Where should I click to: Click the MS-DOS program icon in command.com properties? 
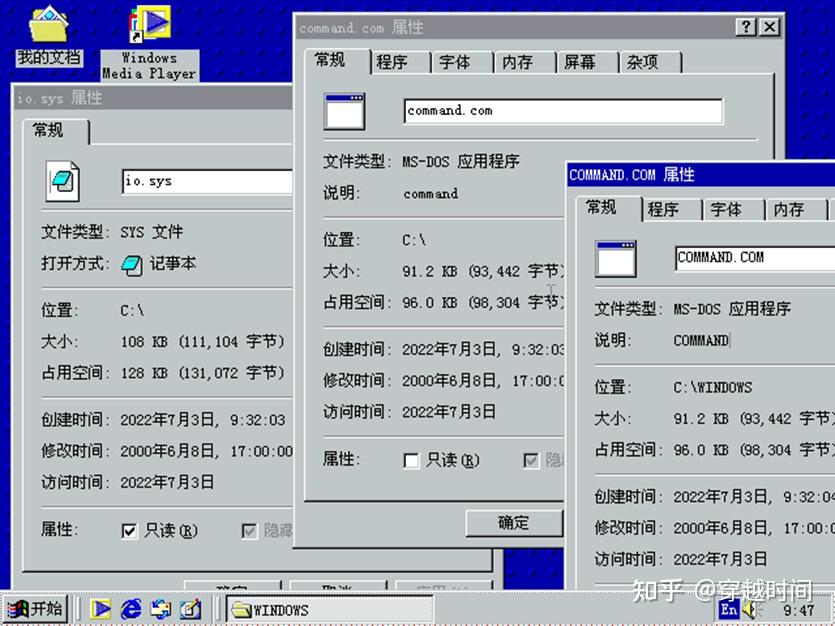pos(344,111)
